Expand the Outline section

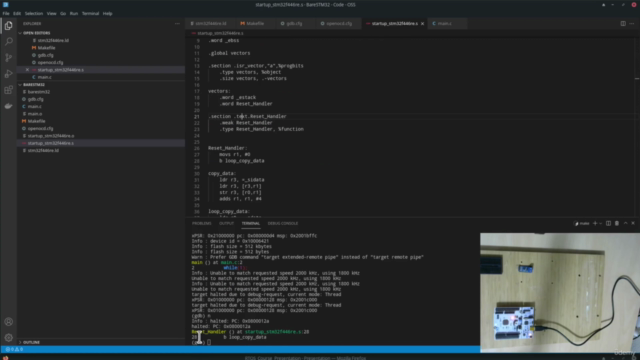[31, 342]
